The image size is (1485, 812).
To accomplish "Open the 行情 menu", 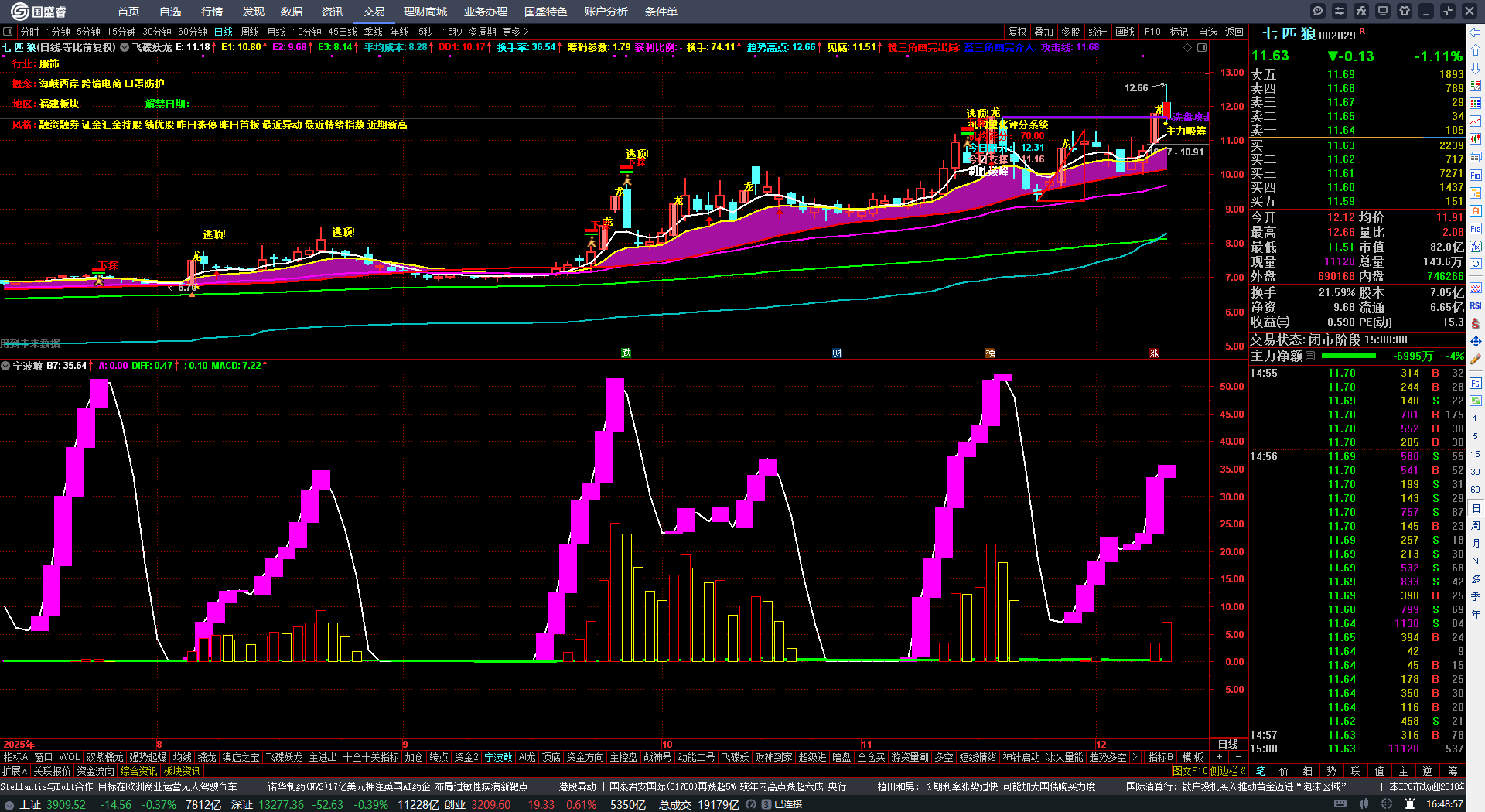I will (x=212, y=12).
